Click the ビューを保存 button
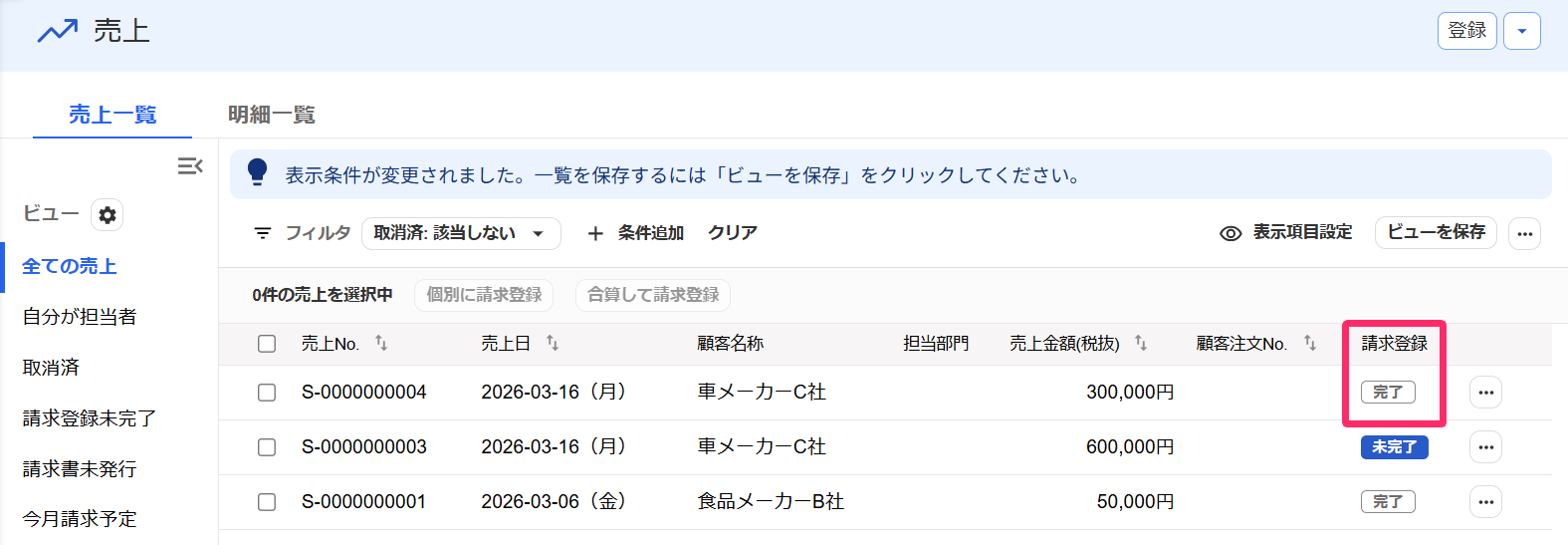 [1437, 232]
